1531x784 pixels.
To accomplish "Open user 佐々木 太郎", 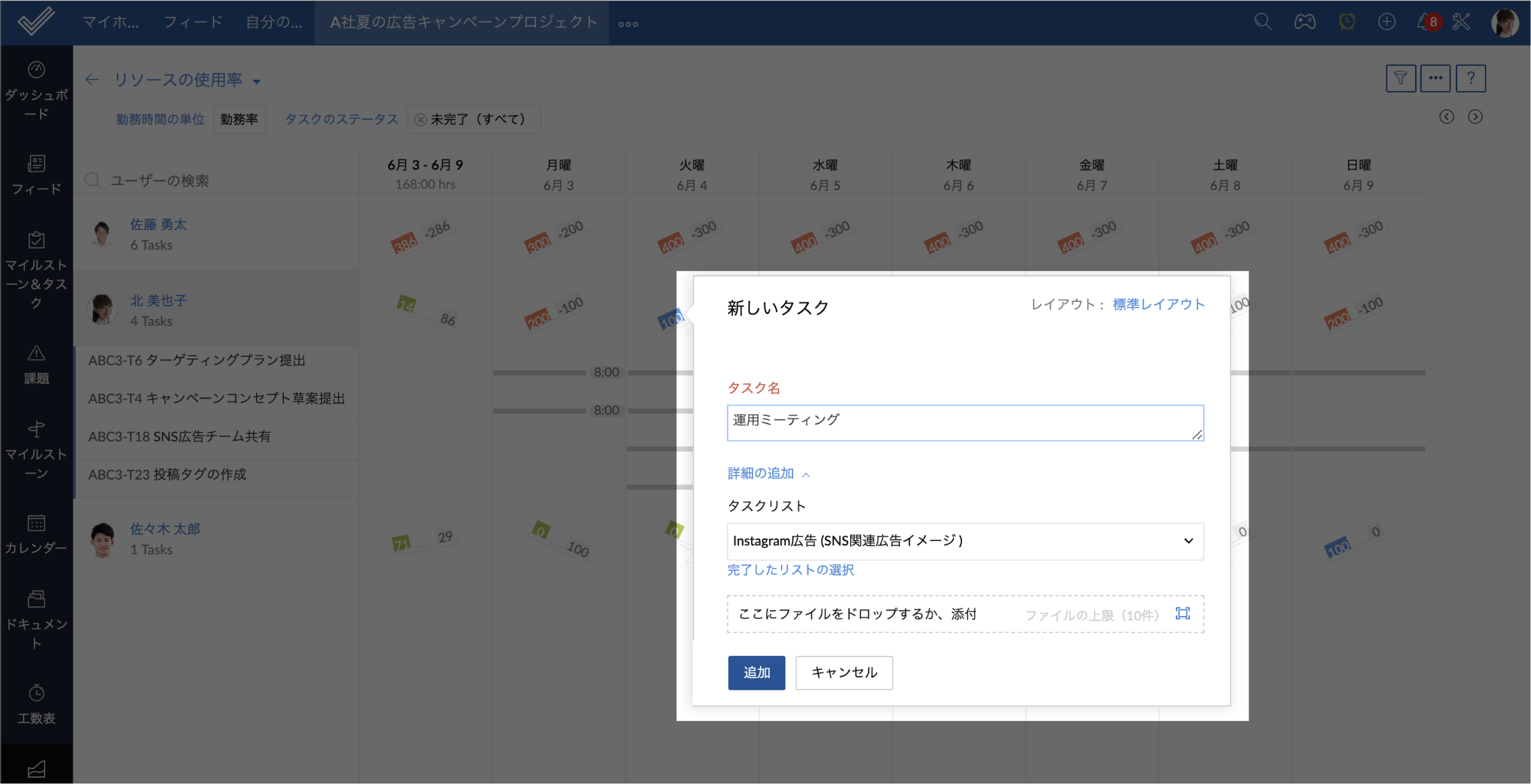I will [x=165, y=528].
